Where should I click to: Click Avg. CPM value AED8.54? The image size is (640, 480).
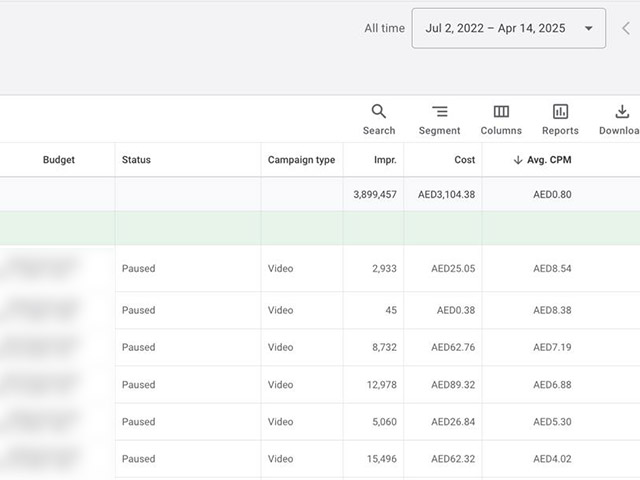click(552, 268)
